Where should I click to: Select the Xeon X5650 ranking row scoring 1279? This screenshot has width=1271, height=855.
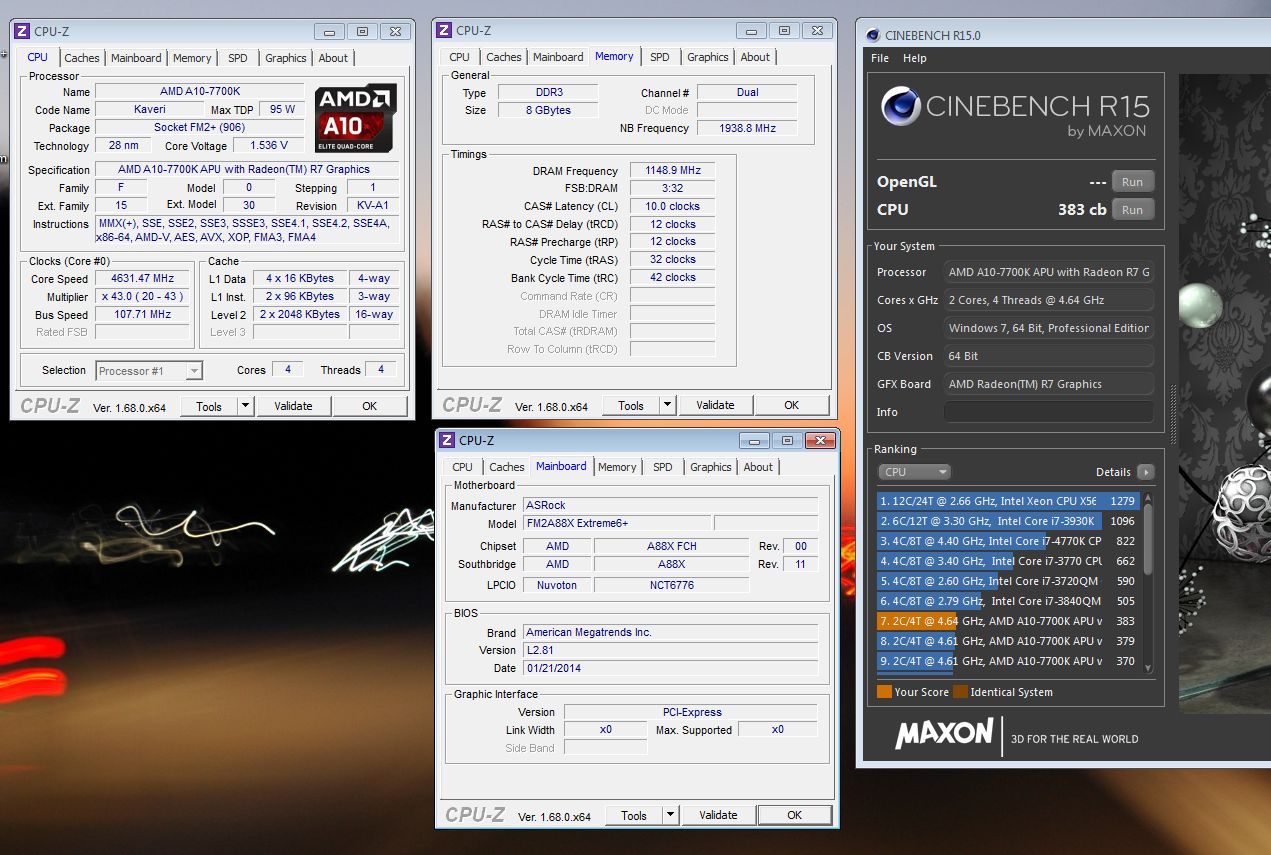point(1008,501)
